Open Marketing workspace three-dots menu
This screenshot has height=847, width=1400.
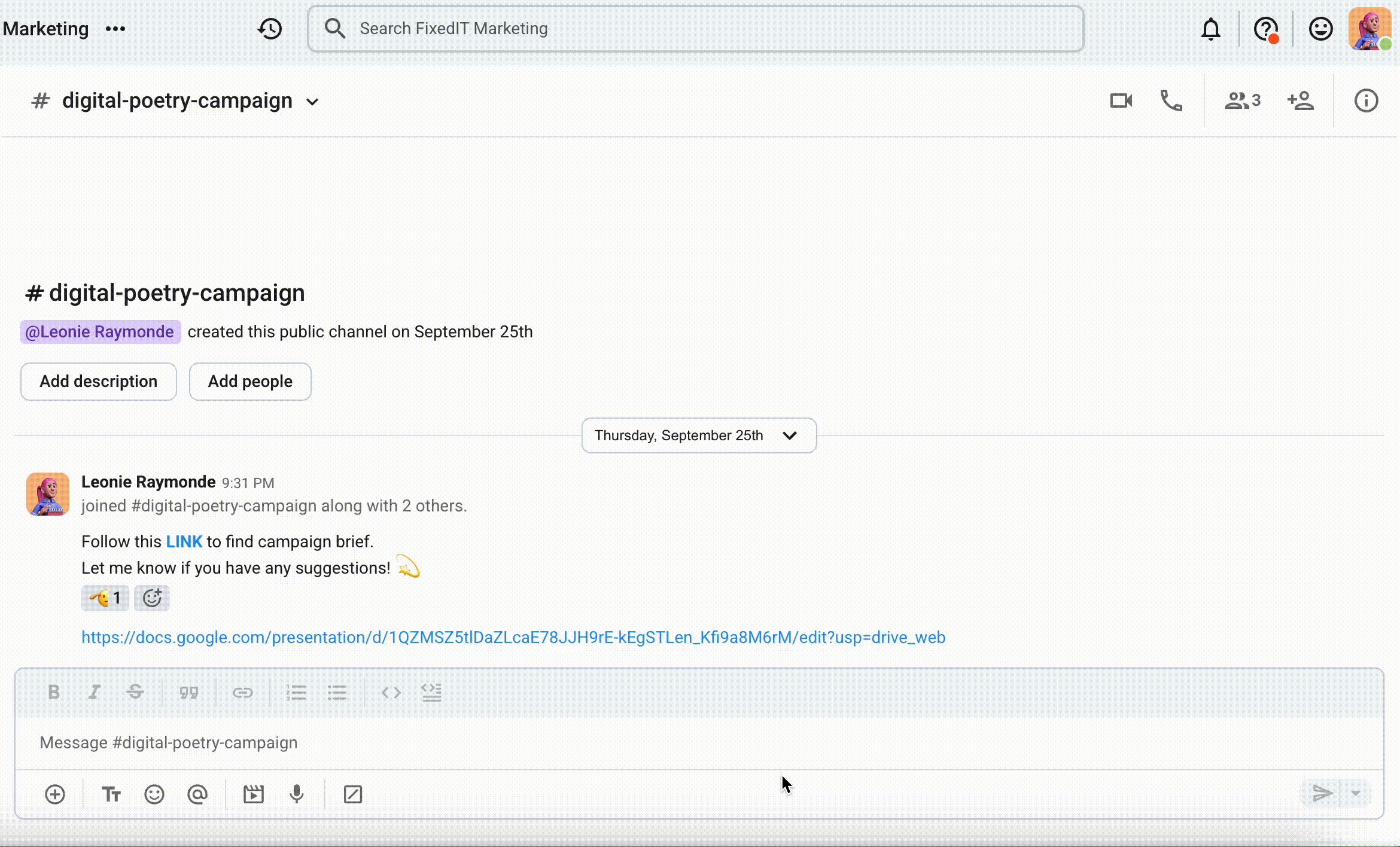(x=115, y=29)
